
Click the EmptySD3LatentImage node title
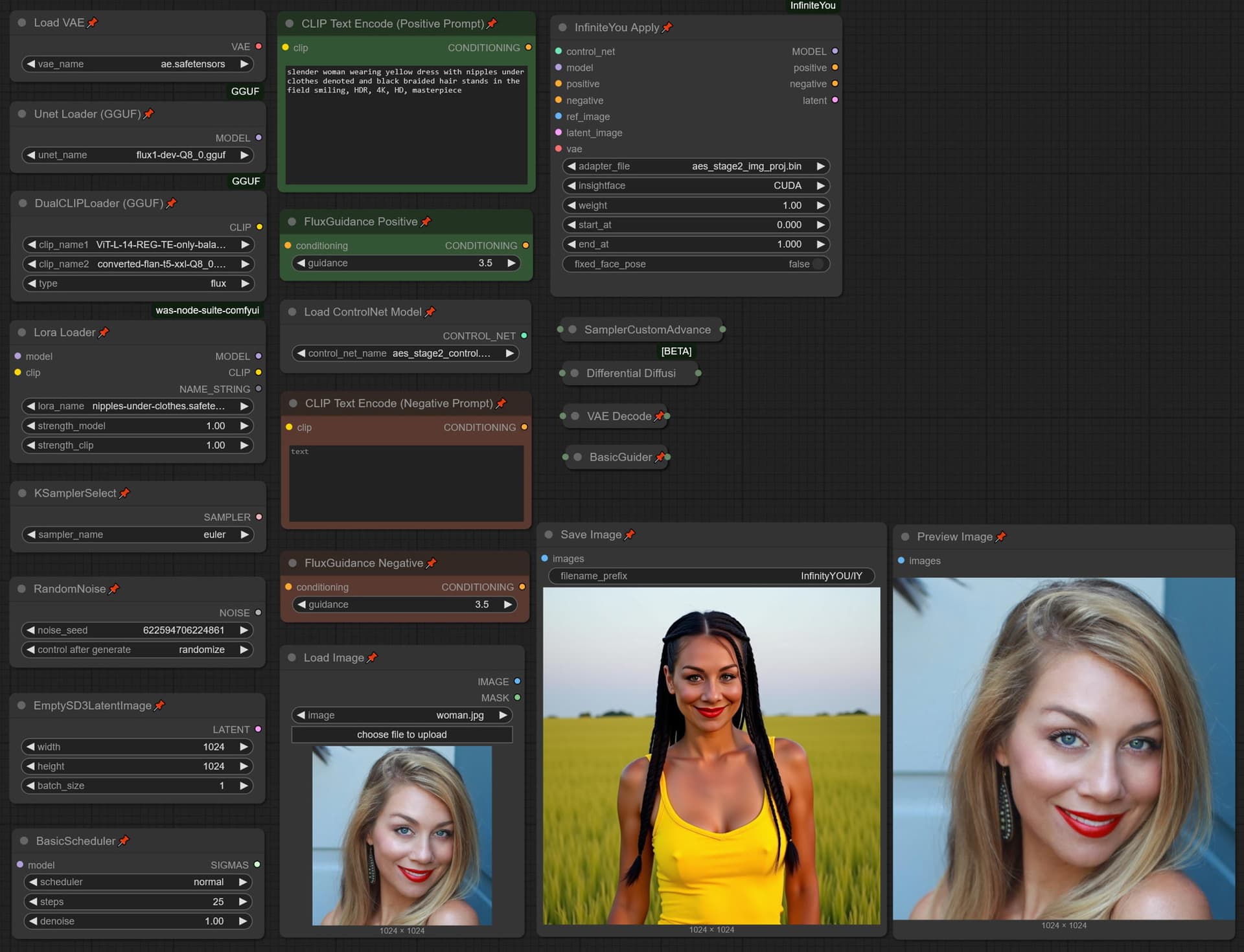93,706
